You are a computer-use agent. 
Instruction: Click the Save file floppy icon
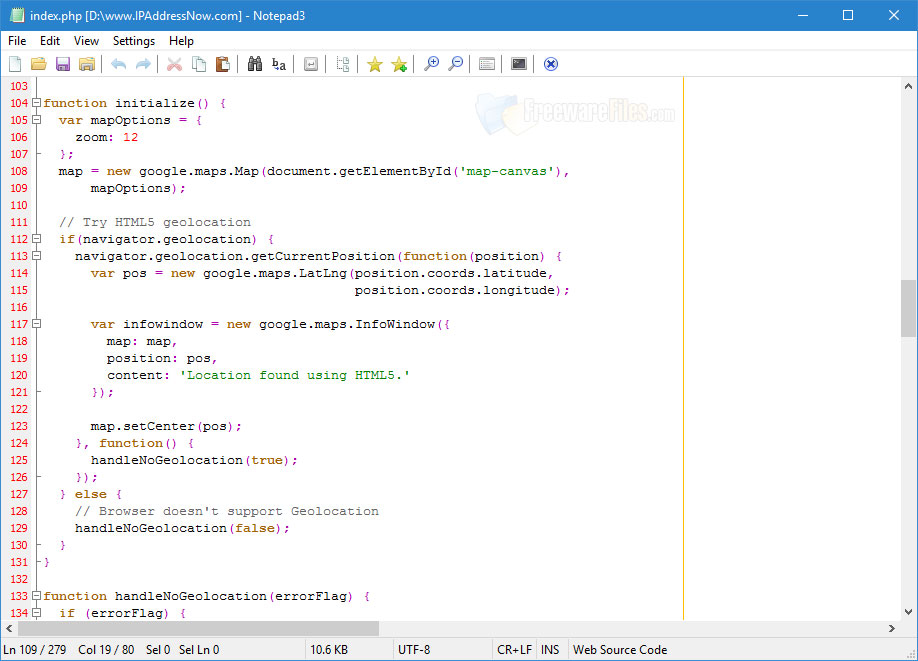63,64
